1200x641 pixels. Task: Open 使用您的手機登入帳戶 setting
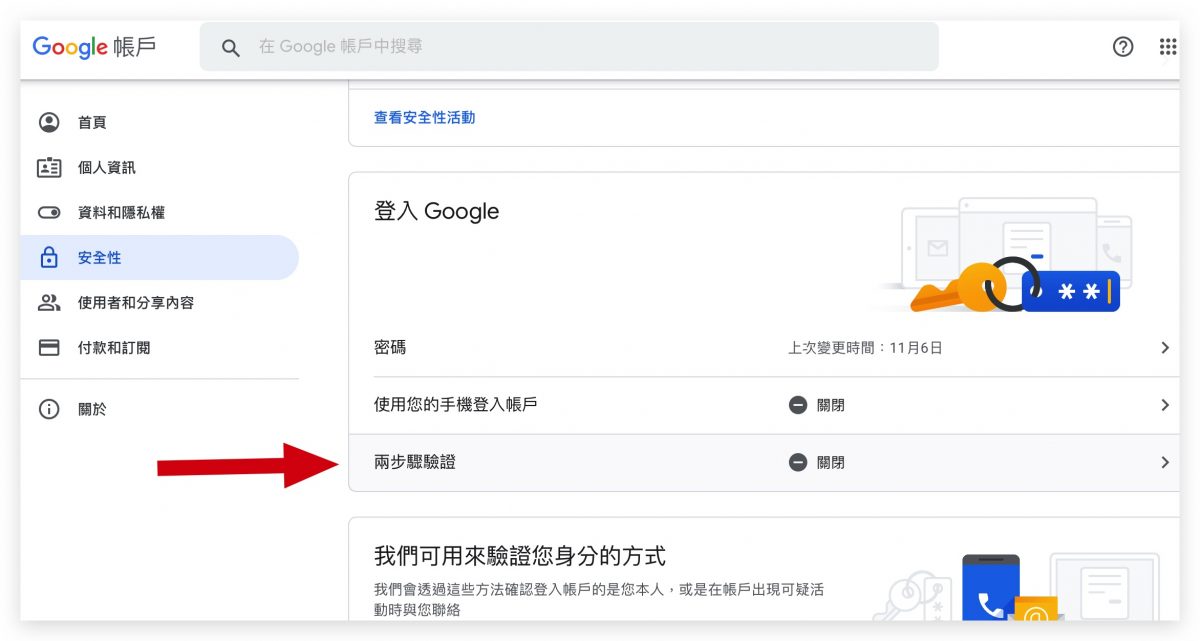pos(764,405)
